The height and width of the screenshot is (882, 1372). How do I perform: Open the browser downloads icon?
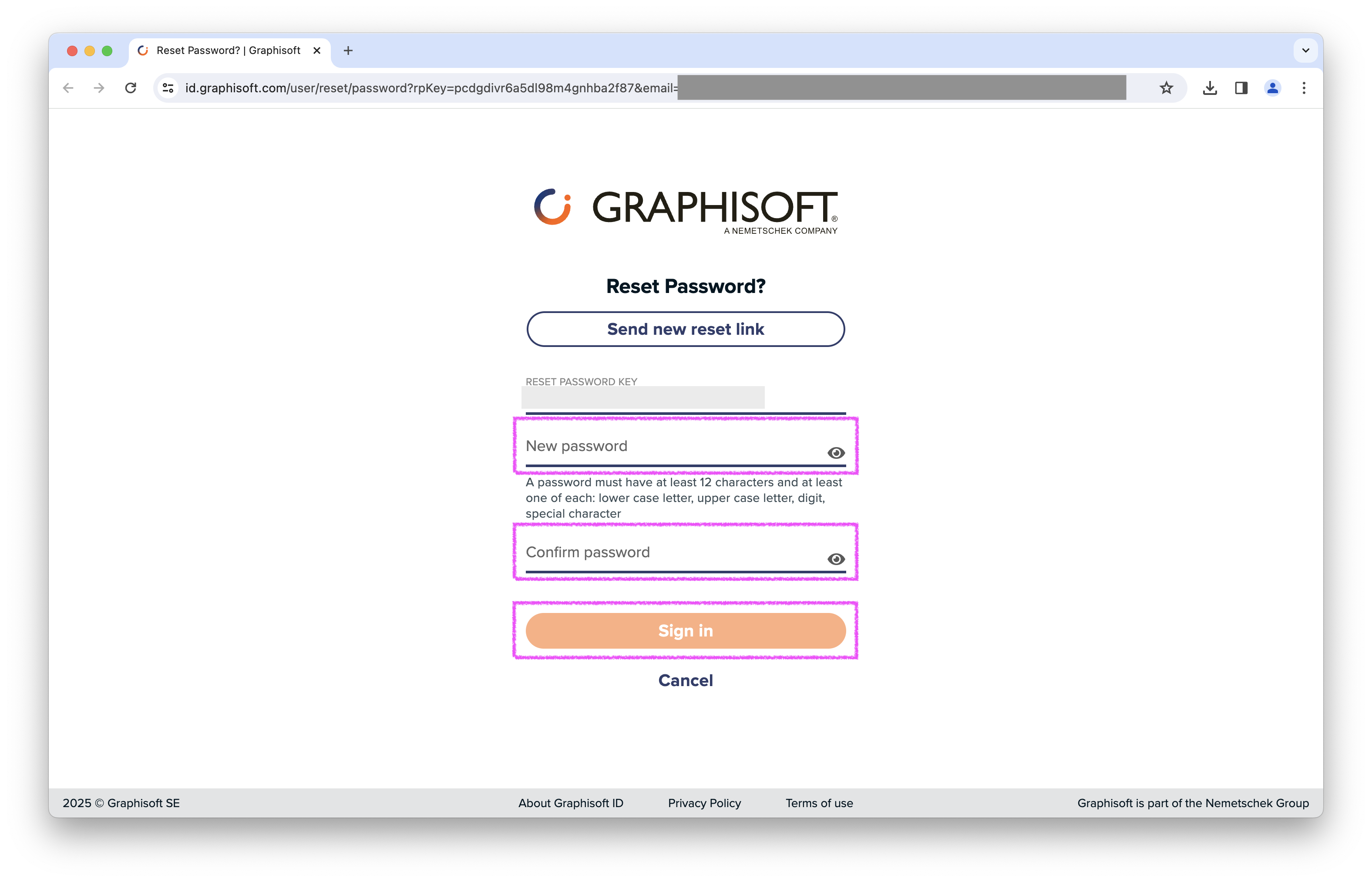click(1209, 88)
